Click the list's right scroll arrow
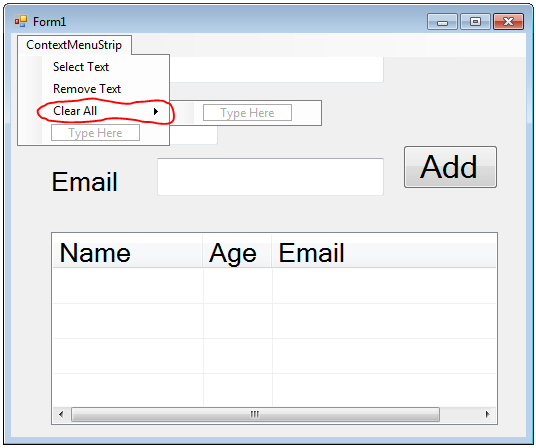This screenshot has height=448, width=536. click(487, 415)
